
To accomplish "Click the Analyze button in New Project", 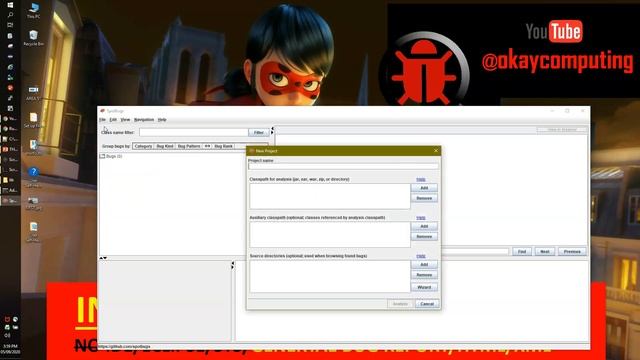I will click(400, 304).
